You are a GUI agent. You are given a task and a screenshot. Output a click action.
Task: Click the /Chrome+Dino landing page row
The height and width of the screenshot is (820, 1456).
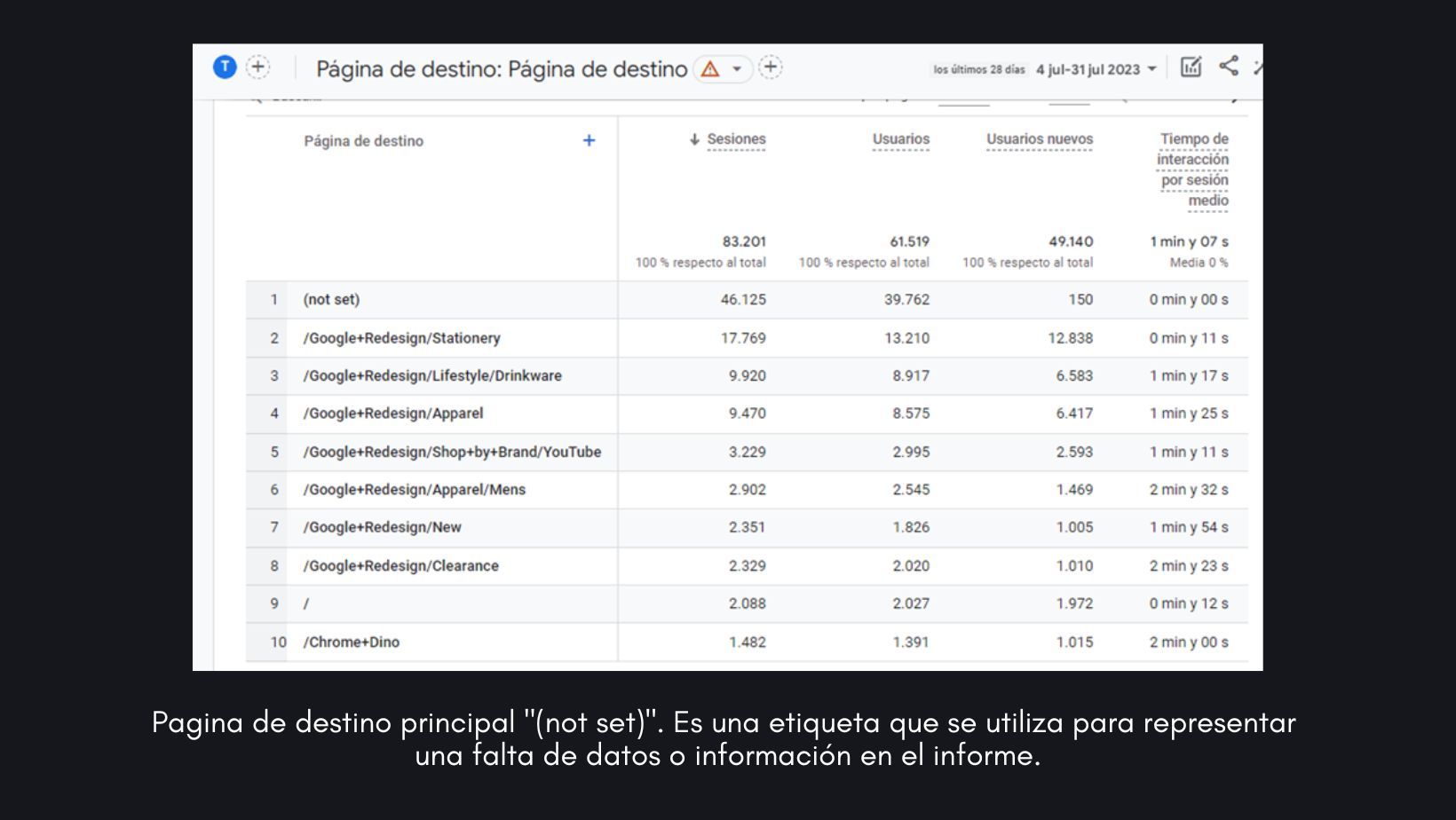point(351,643)
